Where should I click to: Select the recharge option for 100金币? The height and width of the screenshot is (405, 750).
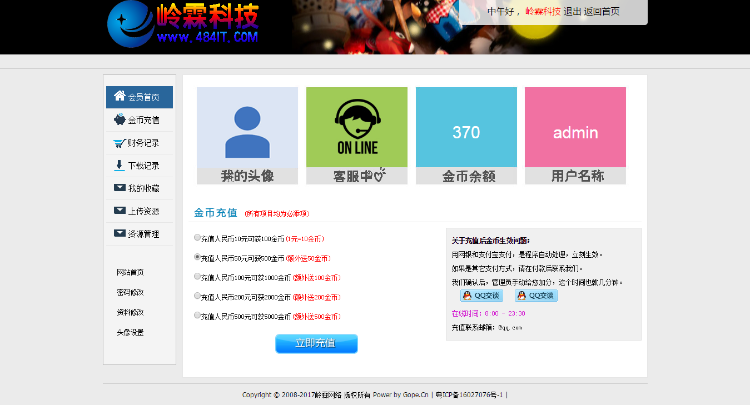[x=197, y=238]
